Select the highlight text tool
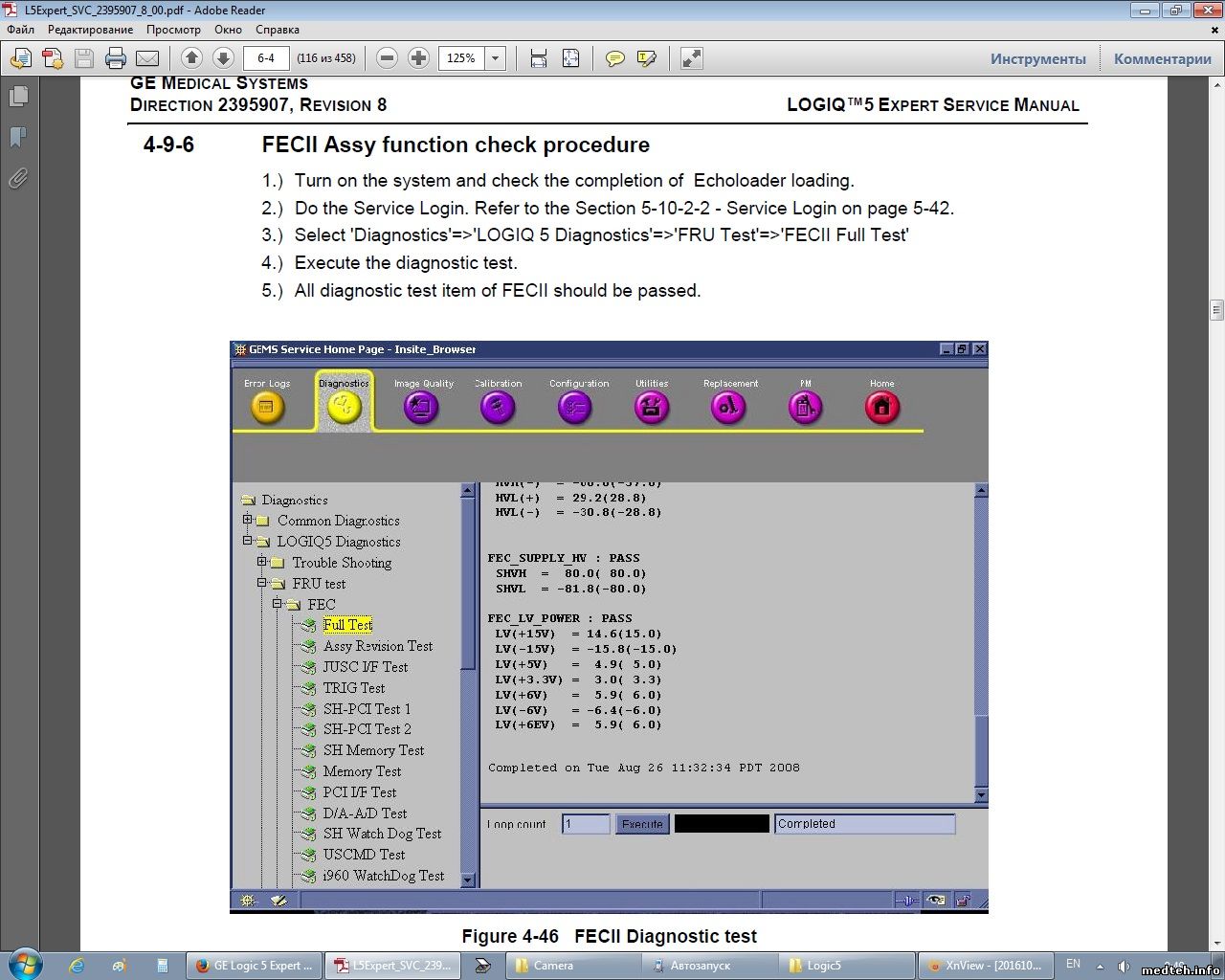 647,58
